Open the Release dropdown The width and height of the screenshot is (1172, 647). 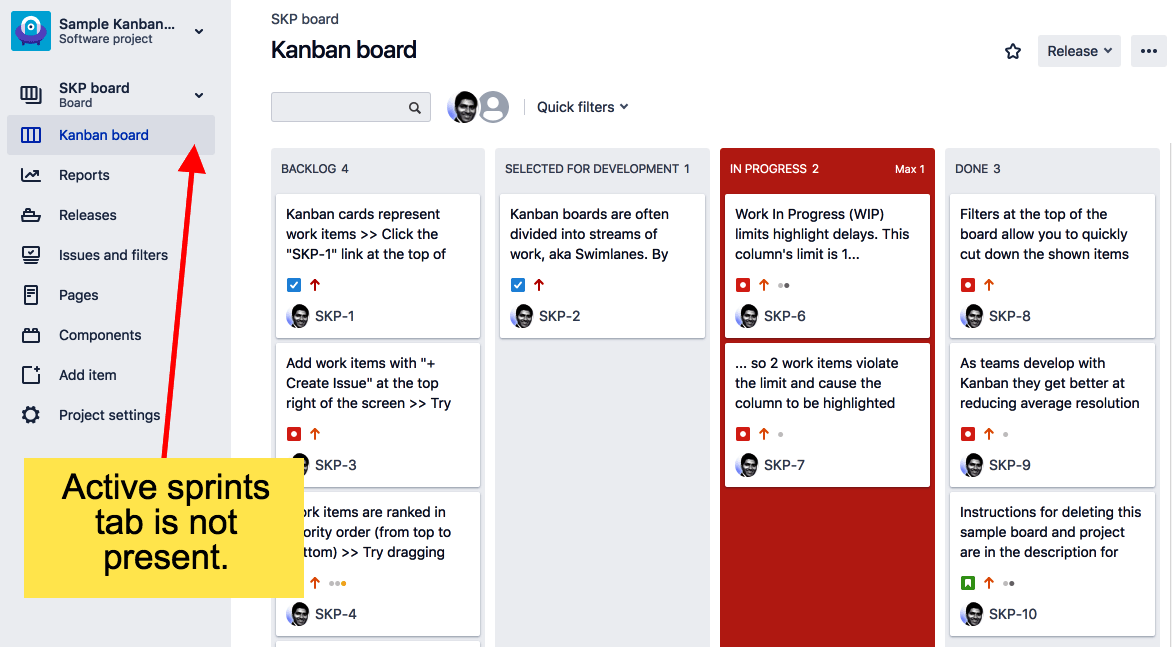point(1079,51)
